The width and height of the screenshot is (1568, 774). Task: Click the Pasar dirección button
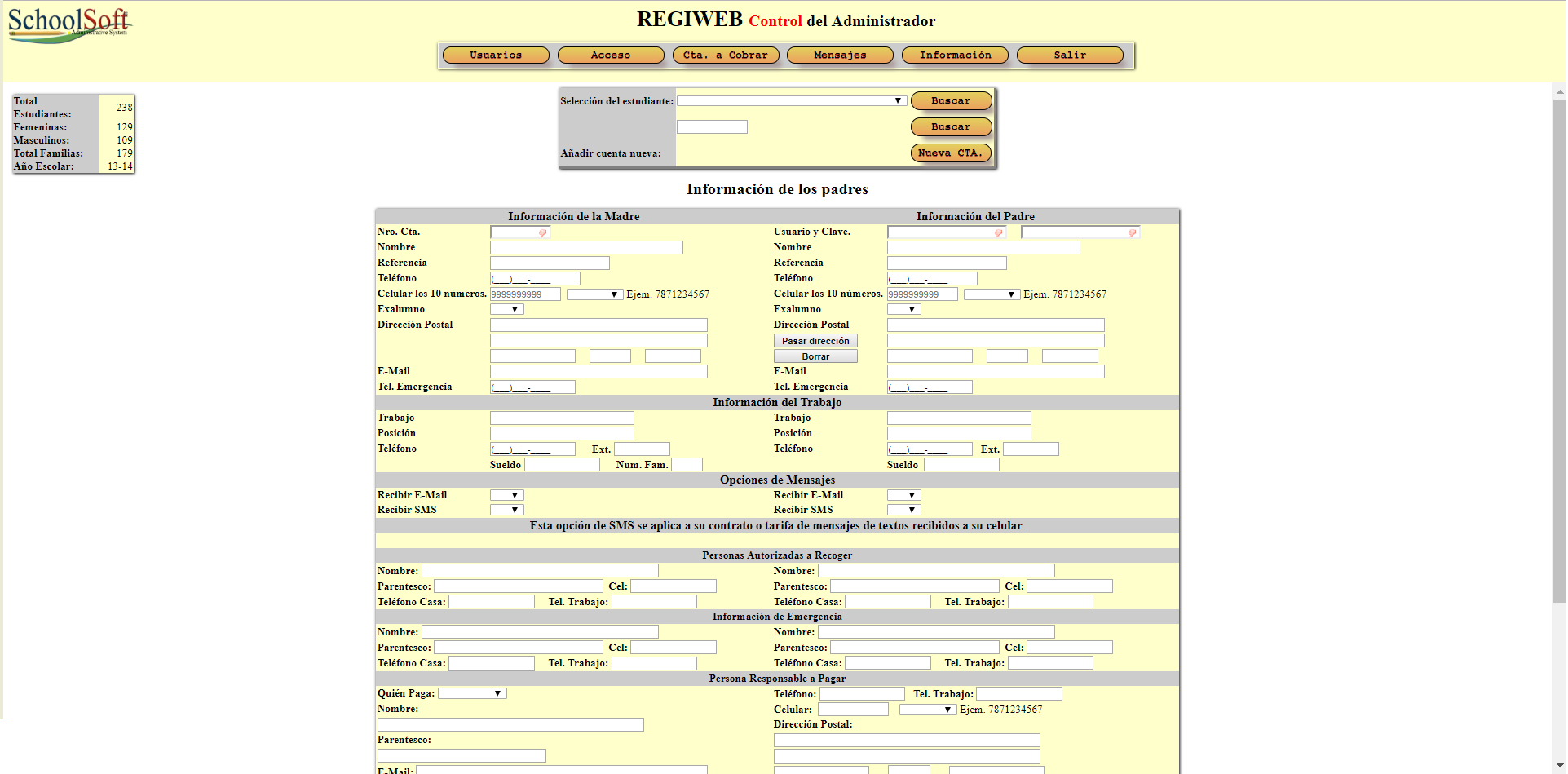pos(815,341)
